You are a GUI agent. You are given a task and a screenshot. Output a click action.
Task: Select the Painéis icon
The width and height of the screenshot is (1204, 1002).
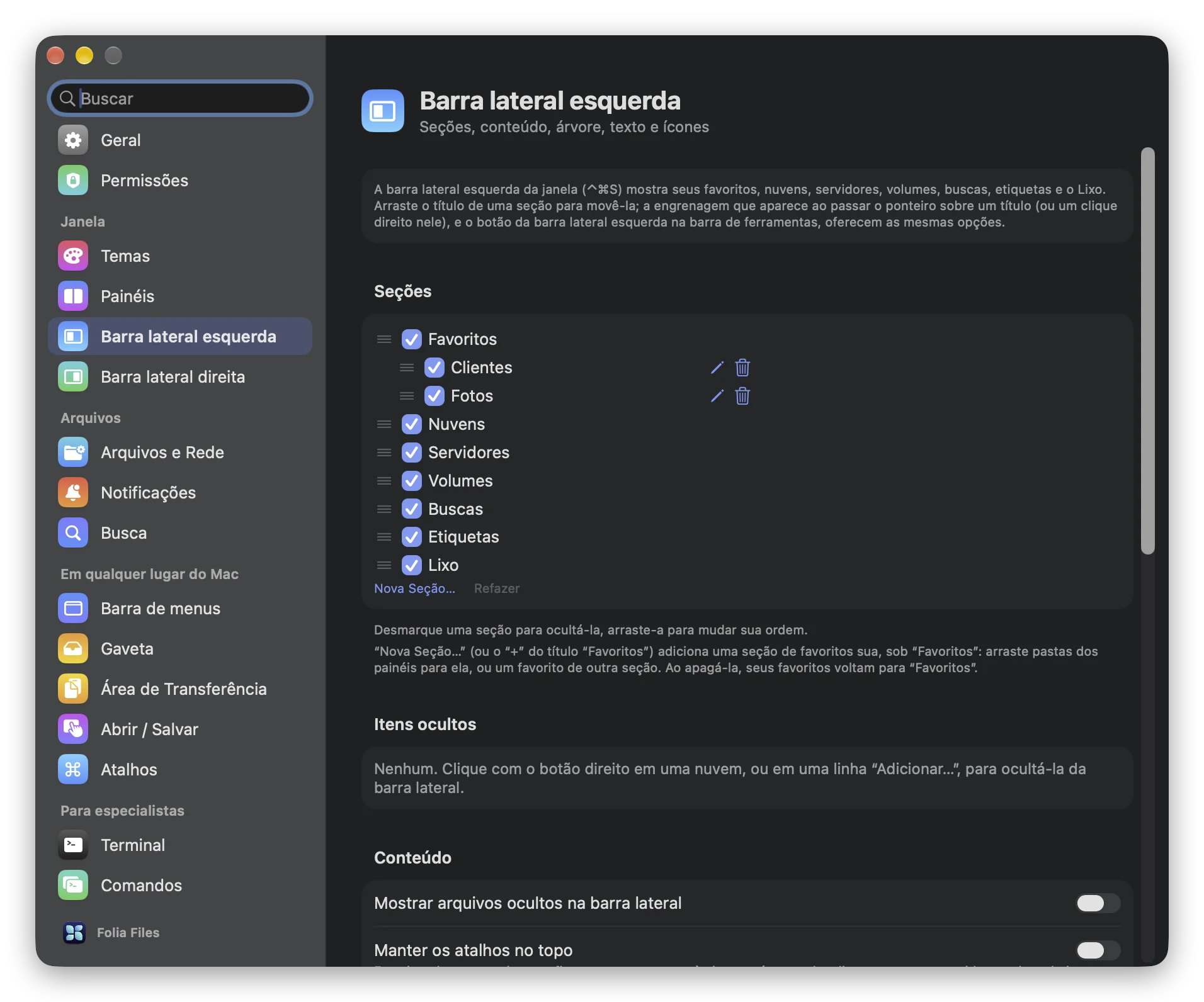click(x=73, y=296)
